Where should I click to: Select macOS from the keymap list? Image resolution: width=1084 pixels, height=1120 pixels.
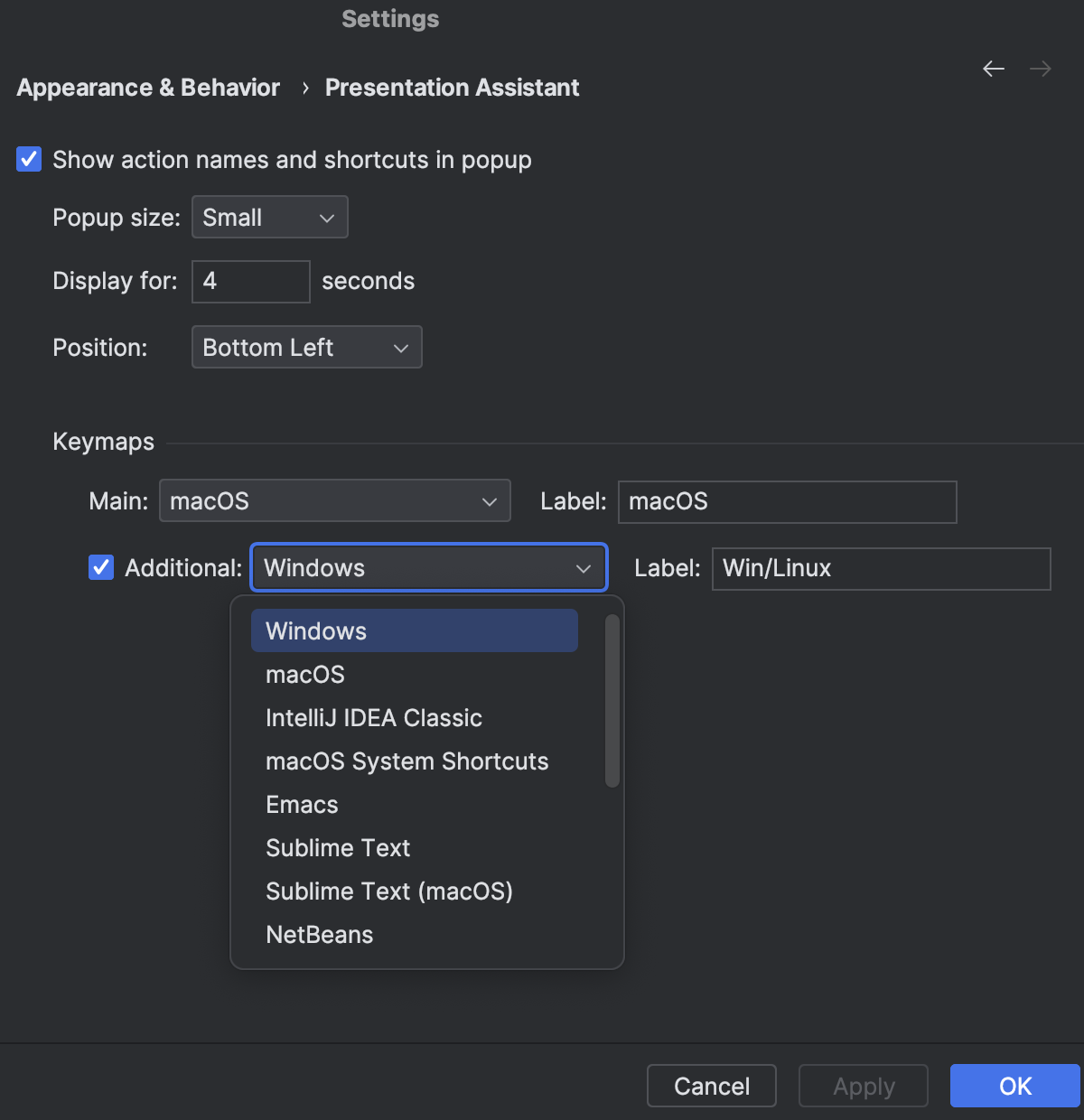tap(305, 674)
